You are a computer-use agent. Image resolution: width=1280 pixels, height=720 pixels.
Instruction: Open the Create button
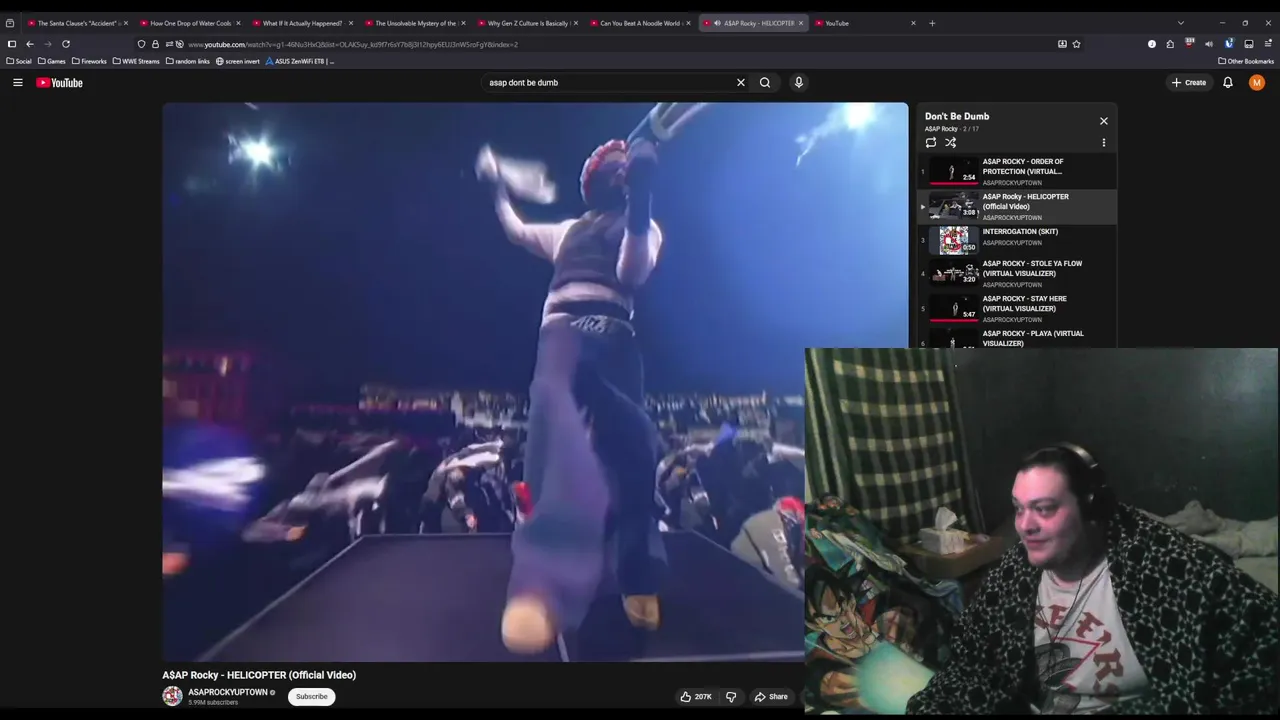1190,83
